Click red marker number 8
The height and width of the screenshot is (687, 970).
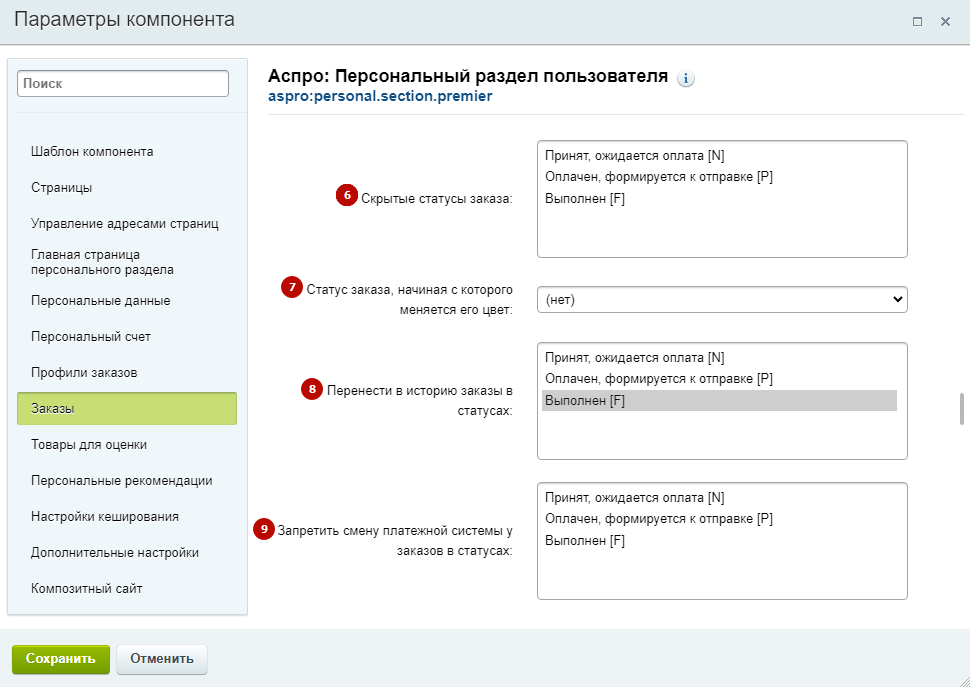tap(312, 389)
